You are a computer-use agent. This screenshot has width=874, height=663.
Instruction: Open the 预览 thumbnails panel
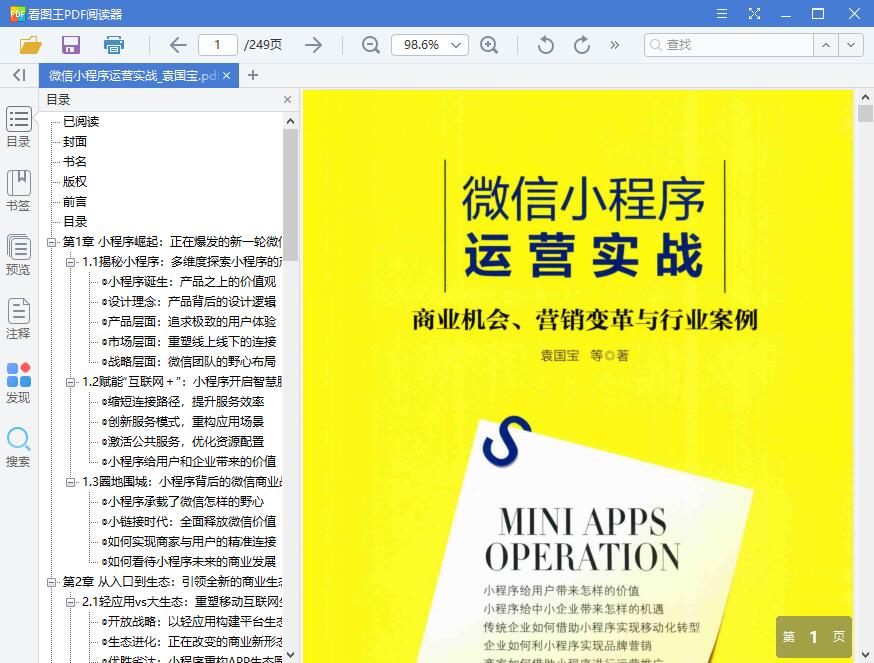pyautogui.click(x=18, y=255)
